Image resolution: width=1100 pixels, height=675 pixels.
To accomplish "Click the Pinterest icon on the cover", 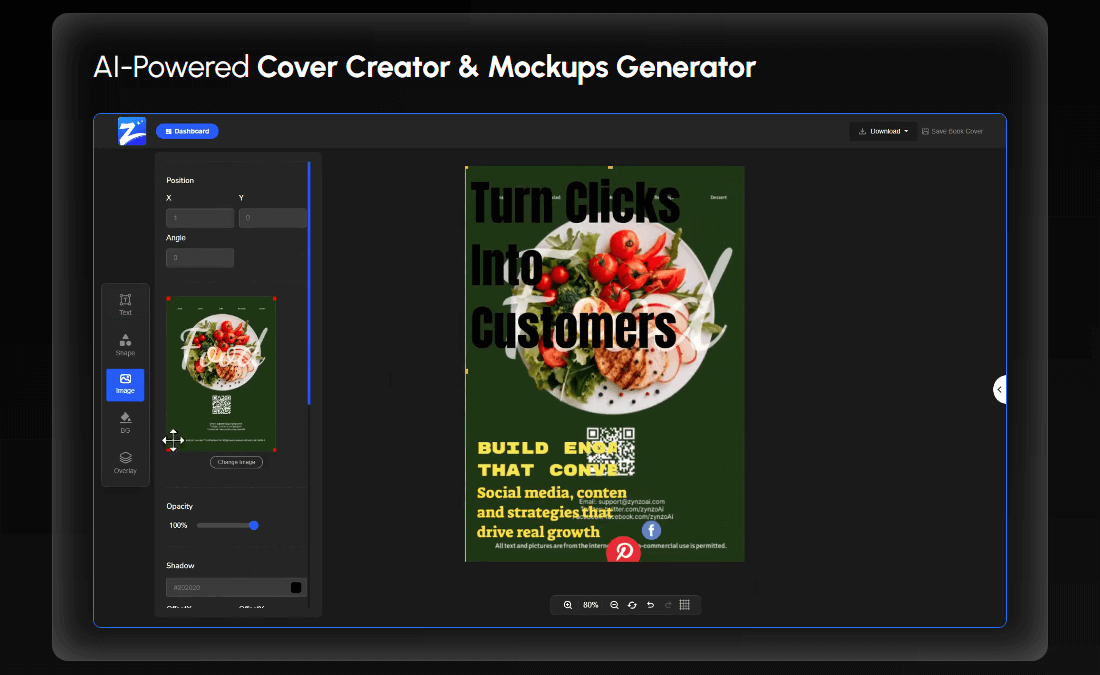I will pos(624,550).
